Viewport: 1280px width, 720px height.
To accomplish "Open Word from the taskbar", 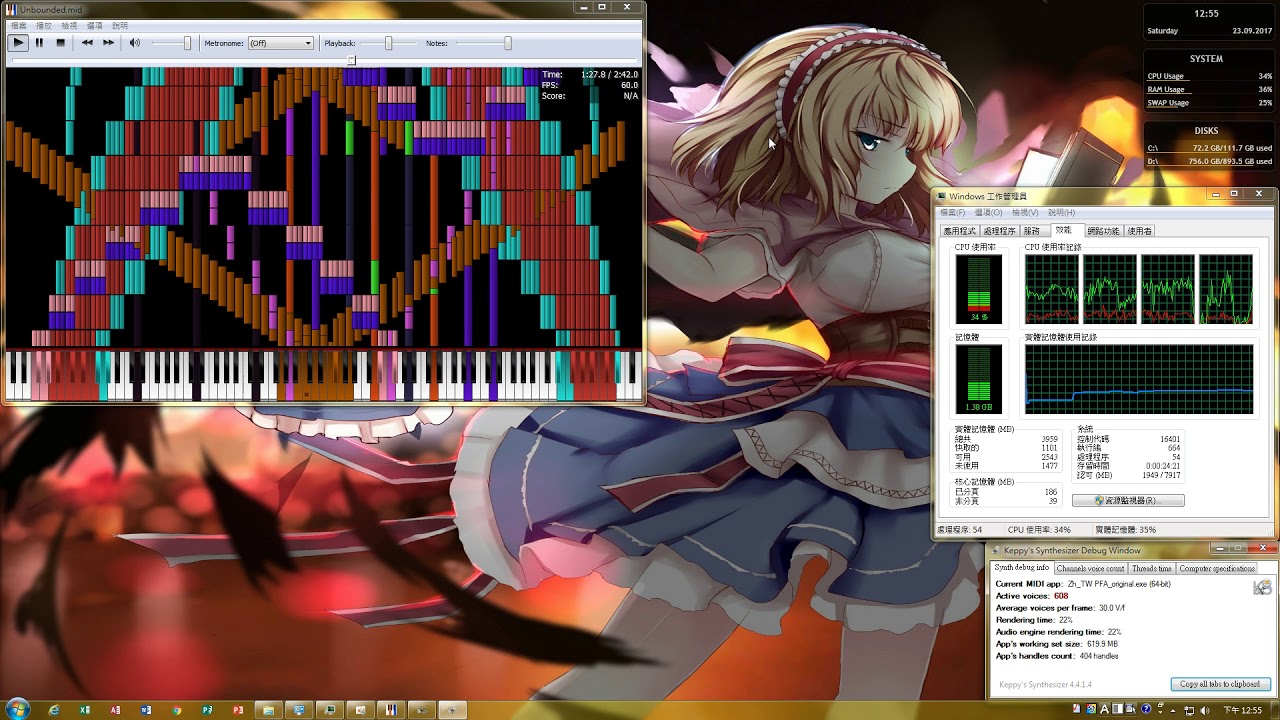I will [146, 710].
